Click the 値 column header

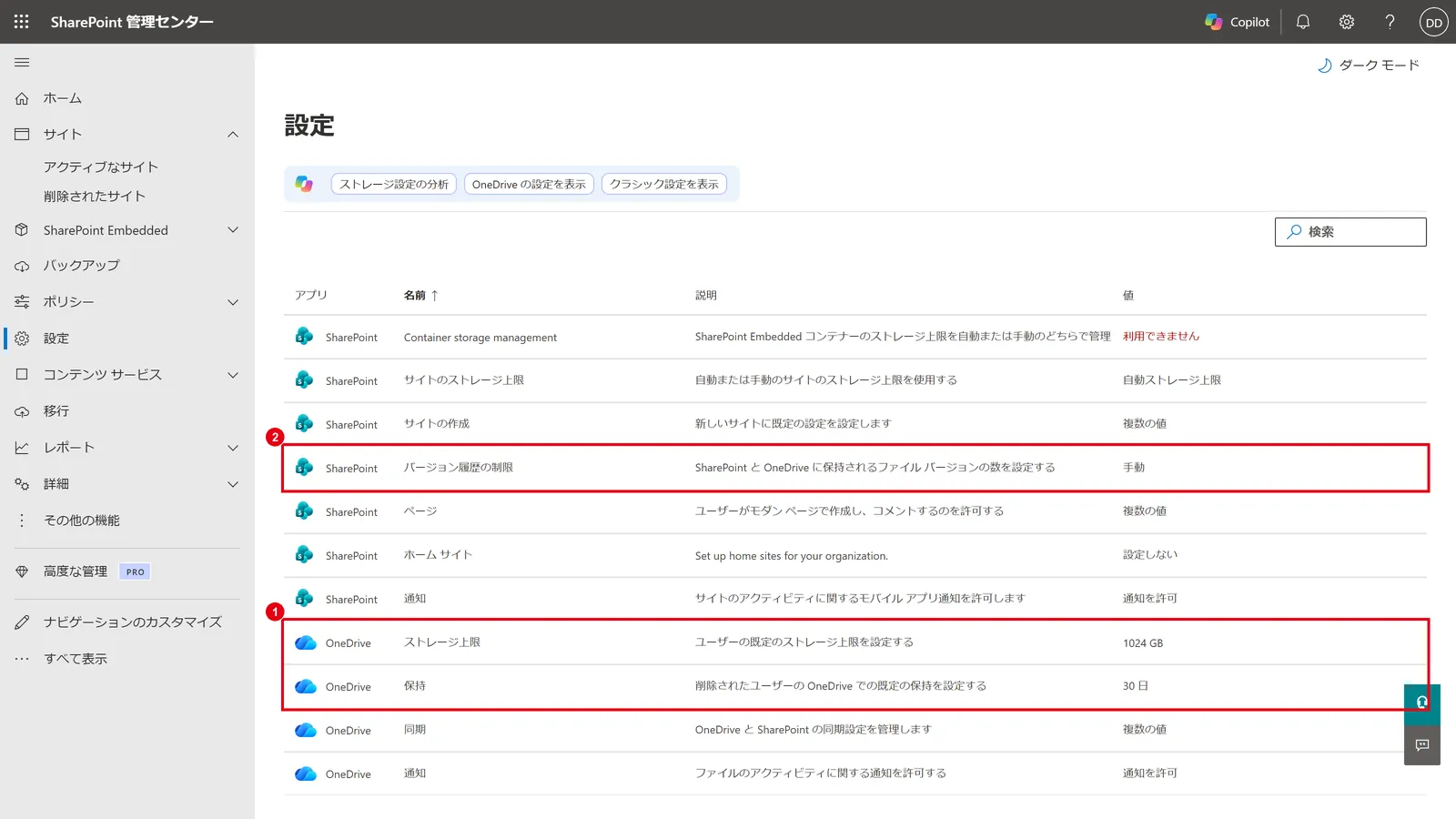coord(1128,296)
